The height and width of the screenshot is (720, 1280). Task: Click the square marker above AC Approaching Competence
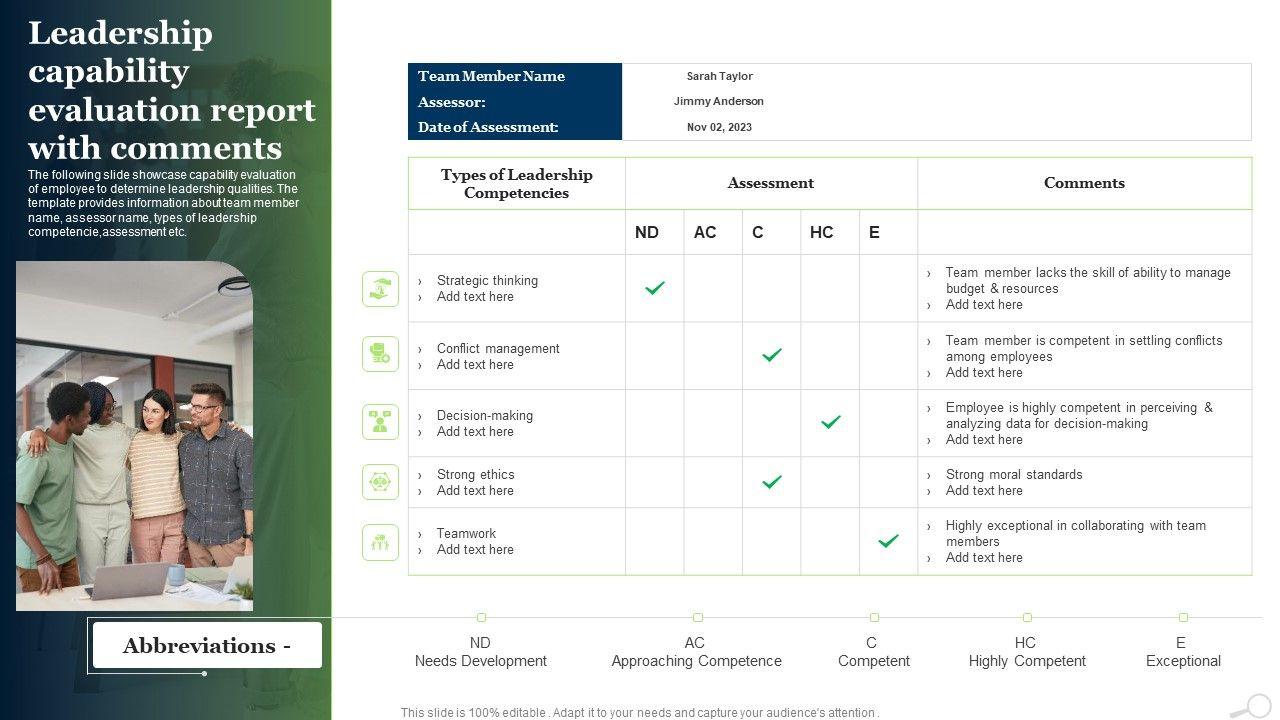coord(698,618)
